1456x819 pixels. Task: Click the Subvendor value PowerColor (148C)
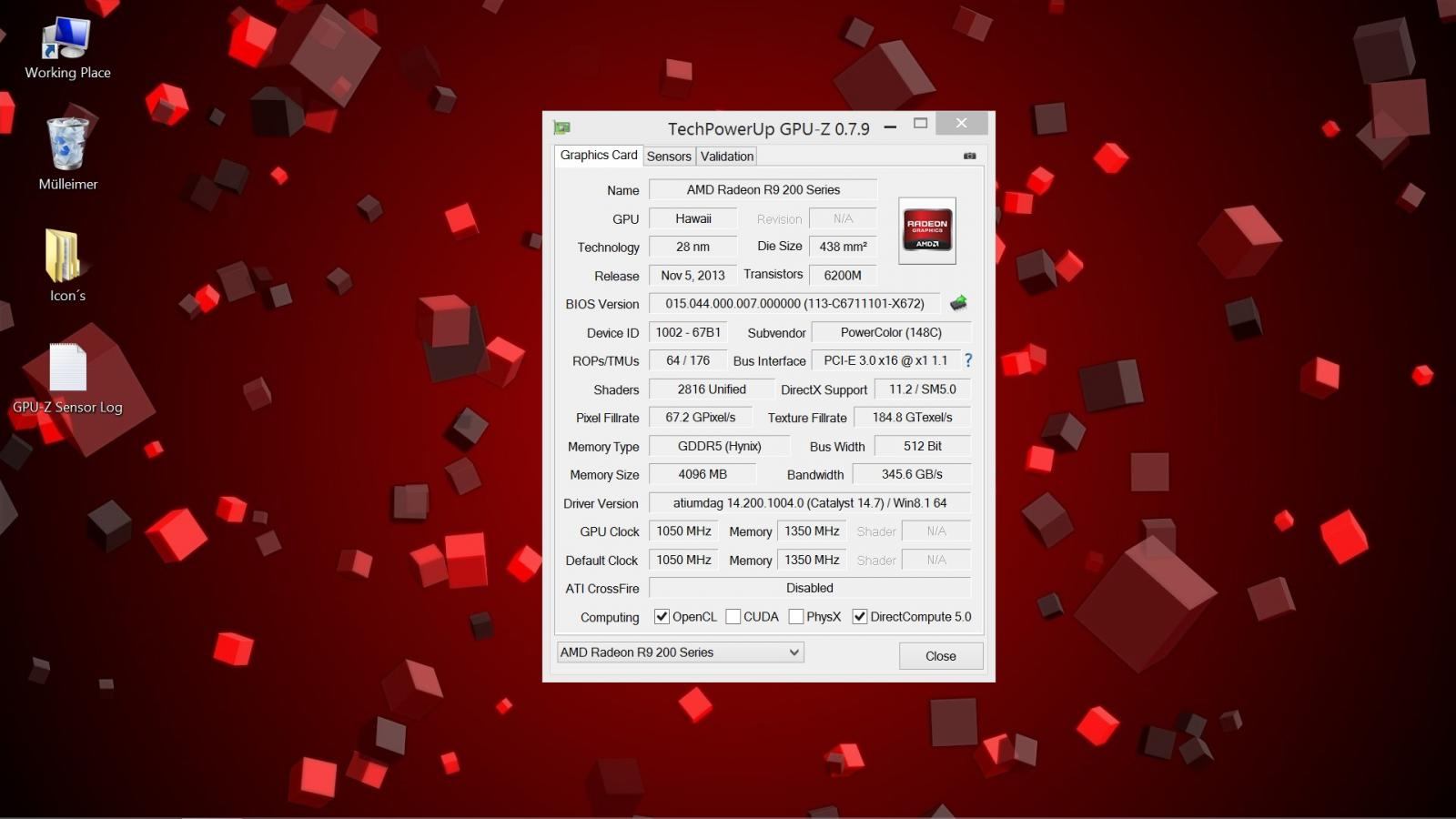pos(891,333)
